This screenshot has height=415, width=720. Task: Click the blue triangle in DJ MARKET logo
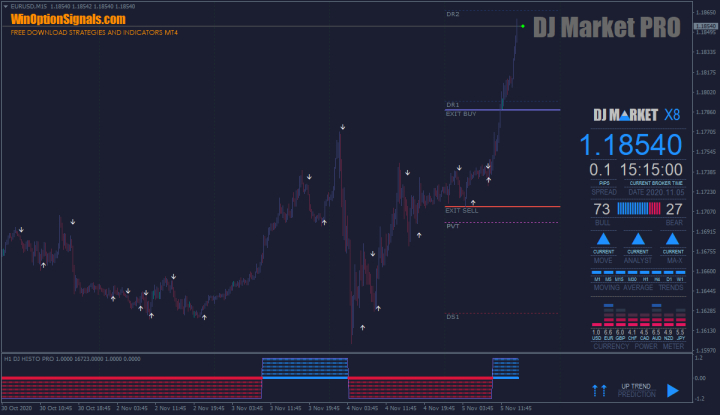click(x=624, y=116)
